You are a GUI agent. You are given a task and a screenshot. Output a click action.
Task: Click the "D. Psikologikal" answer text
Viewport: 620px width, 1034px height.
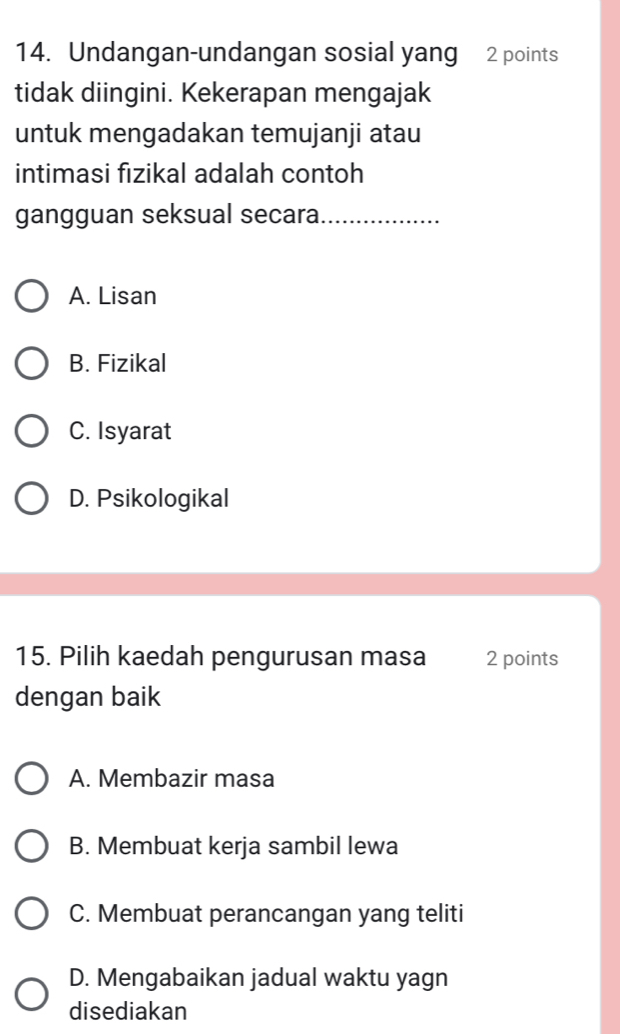pos(149,498)
